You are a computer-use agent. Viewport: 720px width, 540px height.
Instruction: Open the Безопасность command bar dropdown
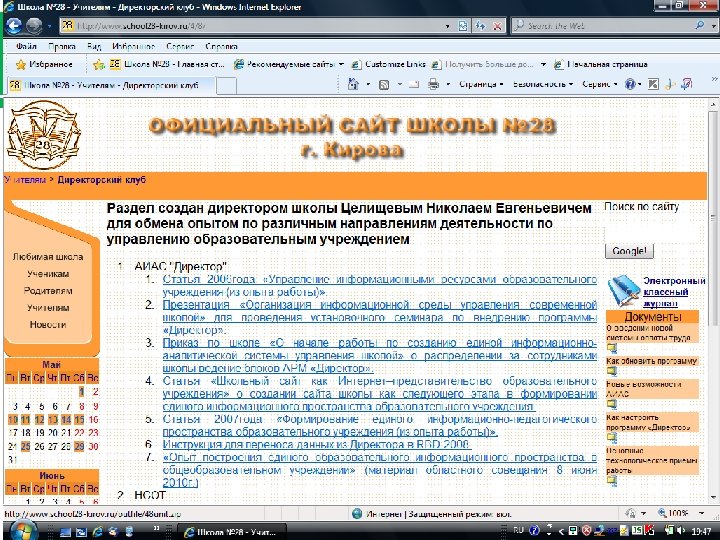click(x=543, y=84)
